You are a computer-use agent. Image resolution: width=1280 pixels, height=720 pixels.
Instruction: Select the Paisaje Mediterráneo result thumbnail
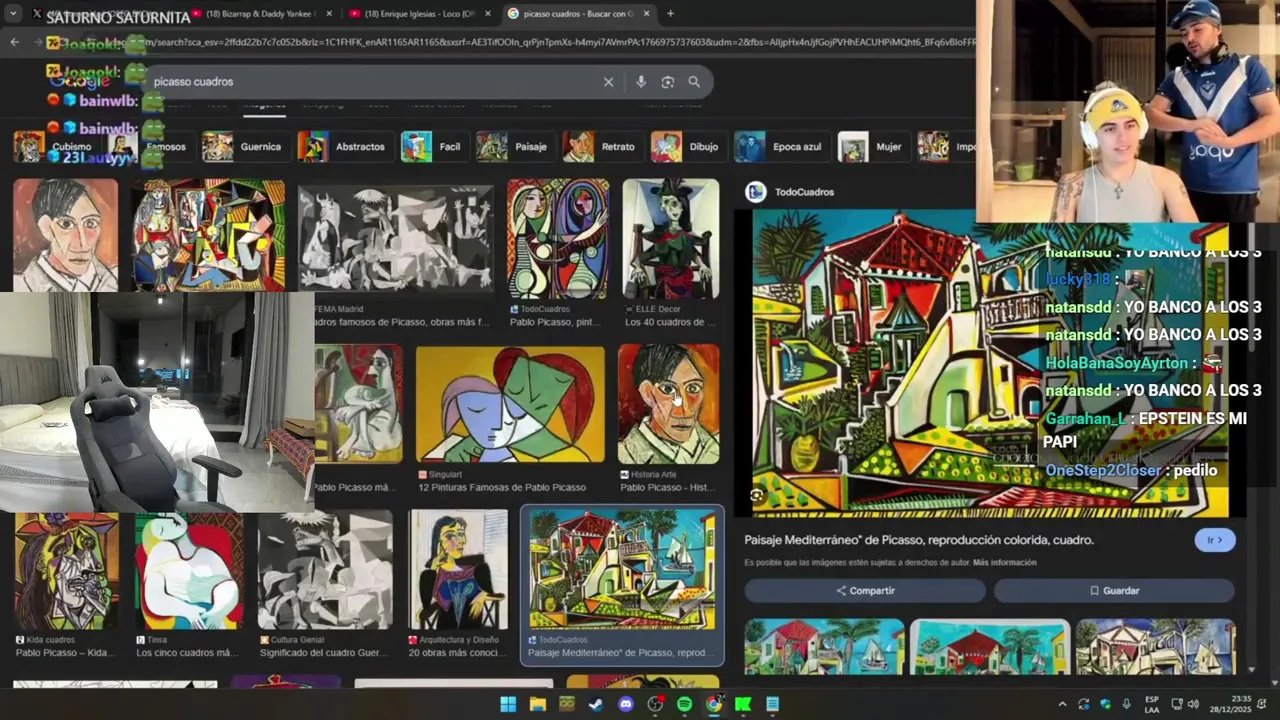pyautogui.click(x=622, y=570)
